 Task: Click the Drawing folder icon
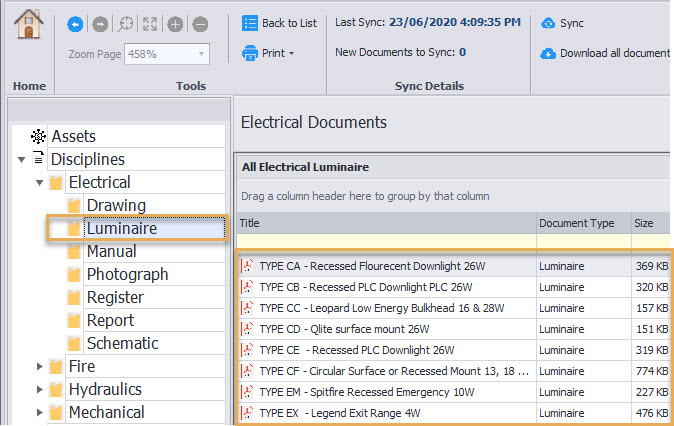click(x=74, y=205)
